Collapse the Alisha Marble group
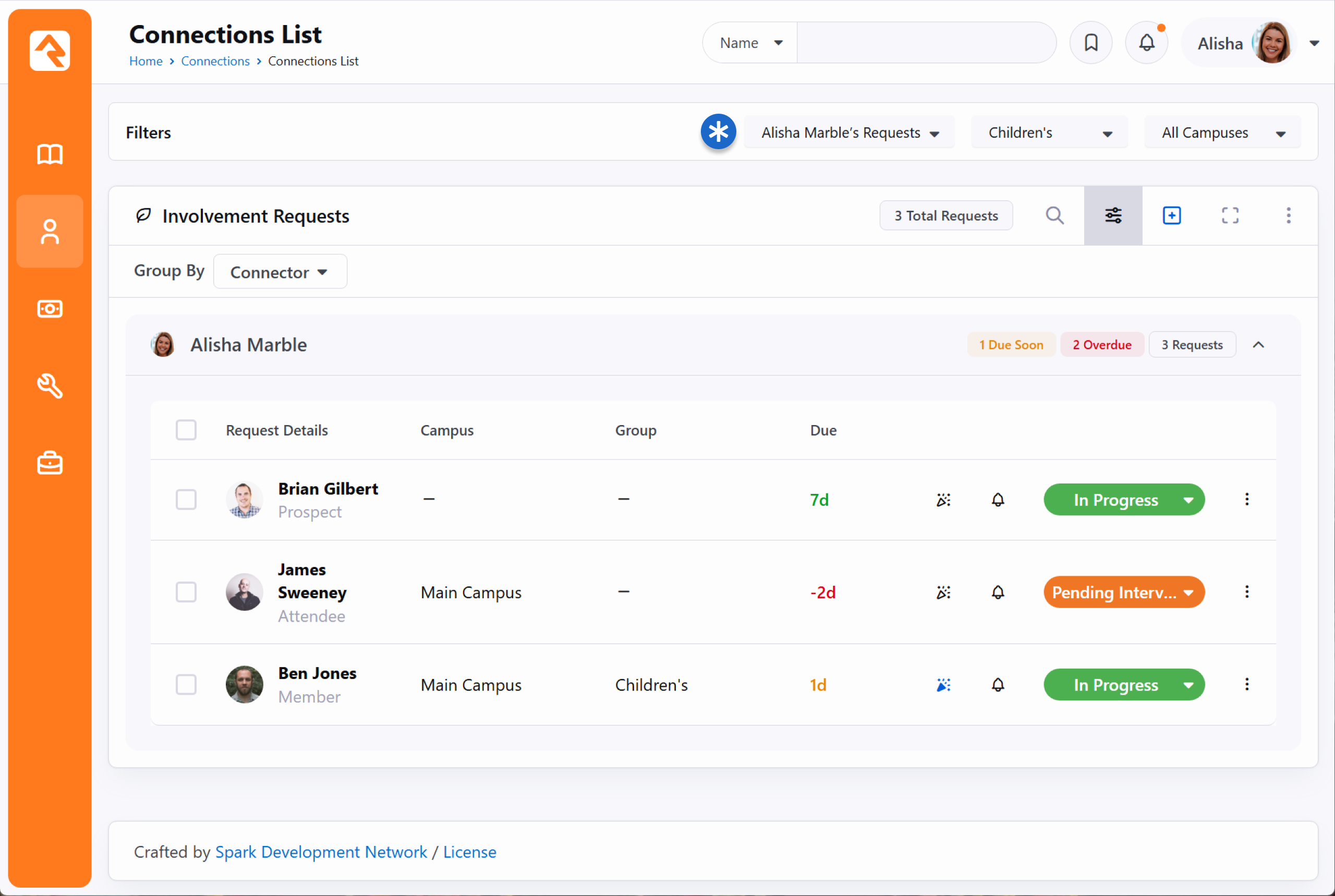Screen dimensions: 1335x896 (1258, 345)
